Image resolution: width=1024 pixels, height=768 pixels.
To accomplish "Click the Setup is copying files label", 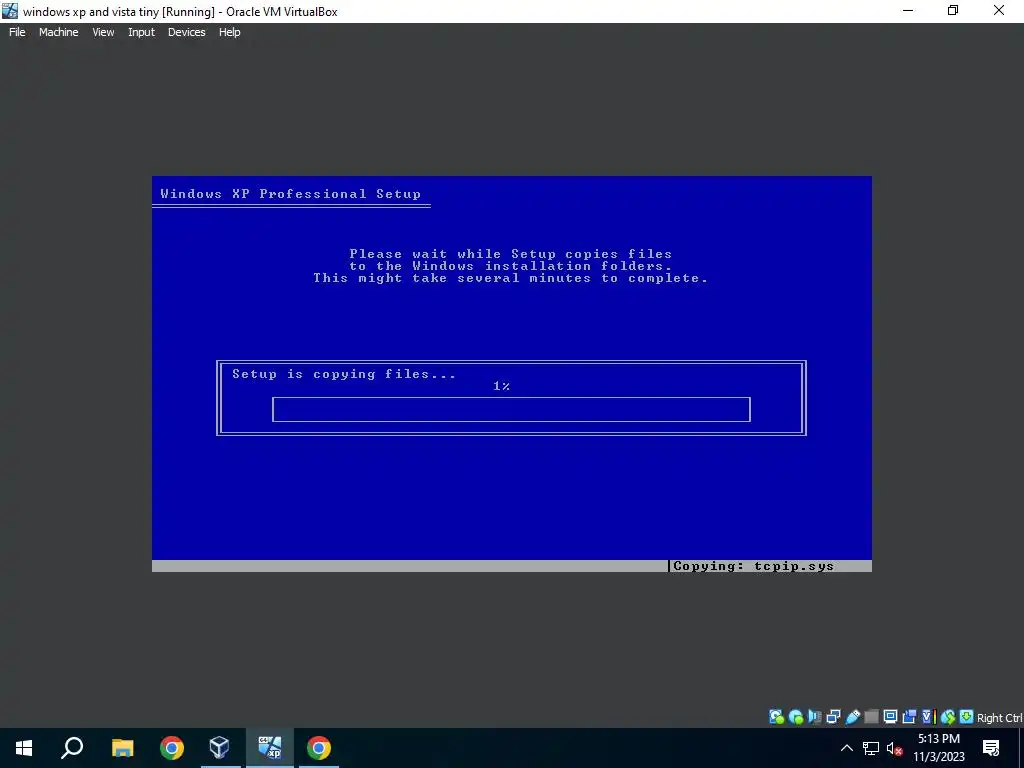I will tap(344, 374).
